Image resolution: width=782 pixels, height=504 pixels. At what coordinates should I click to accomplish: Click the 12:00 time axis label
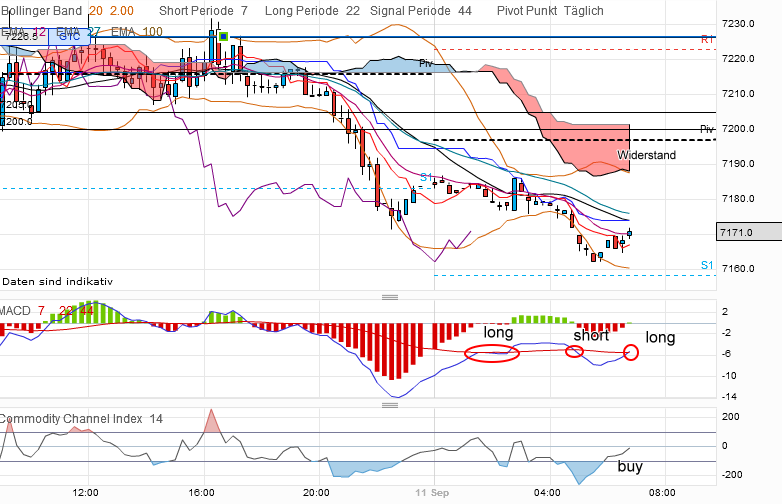(x=85, y=493)
